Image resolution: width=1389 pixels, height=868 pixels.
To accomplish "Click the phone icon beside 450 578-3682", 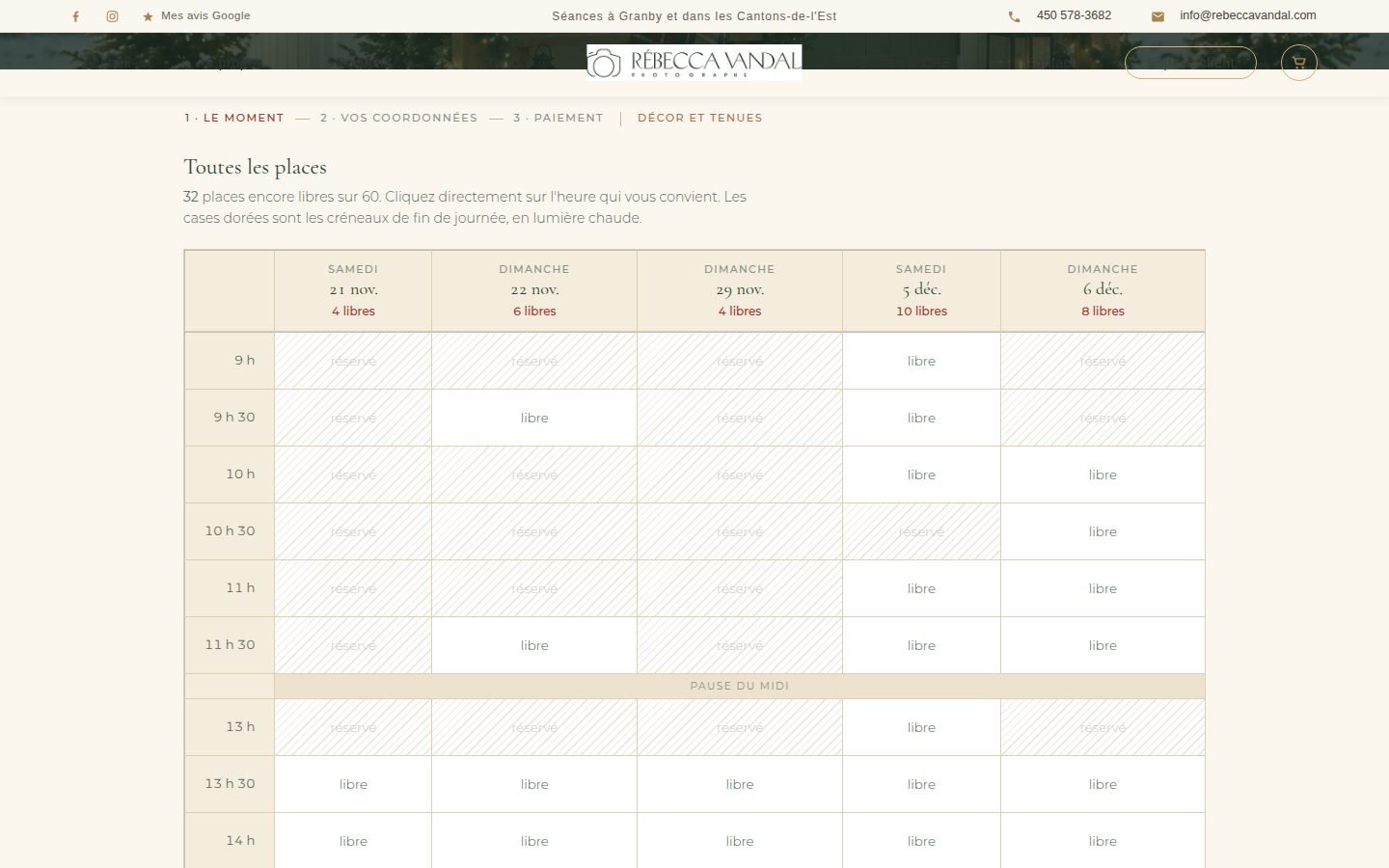I will tap(1014, 16).
